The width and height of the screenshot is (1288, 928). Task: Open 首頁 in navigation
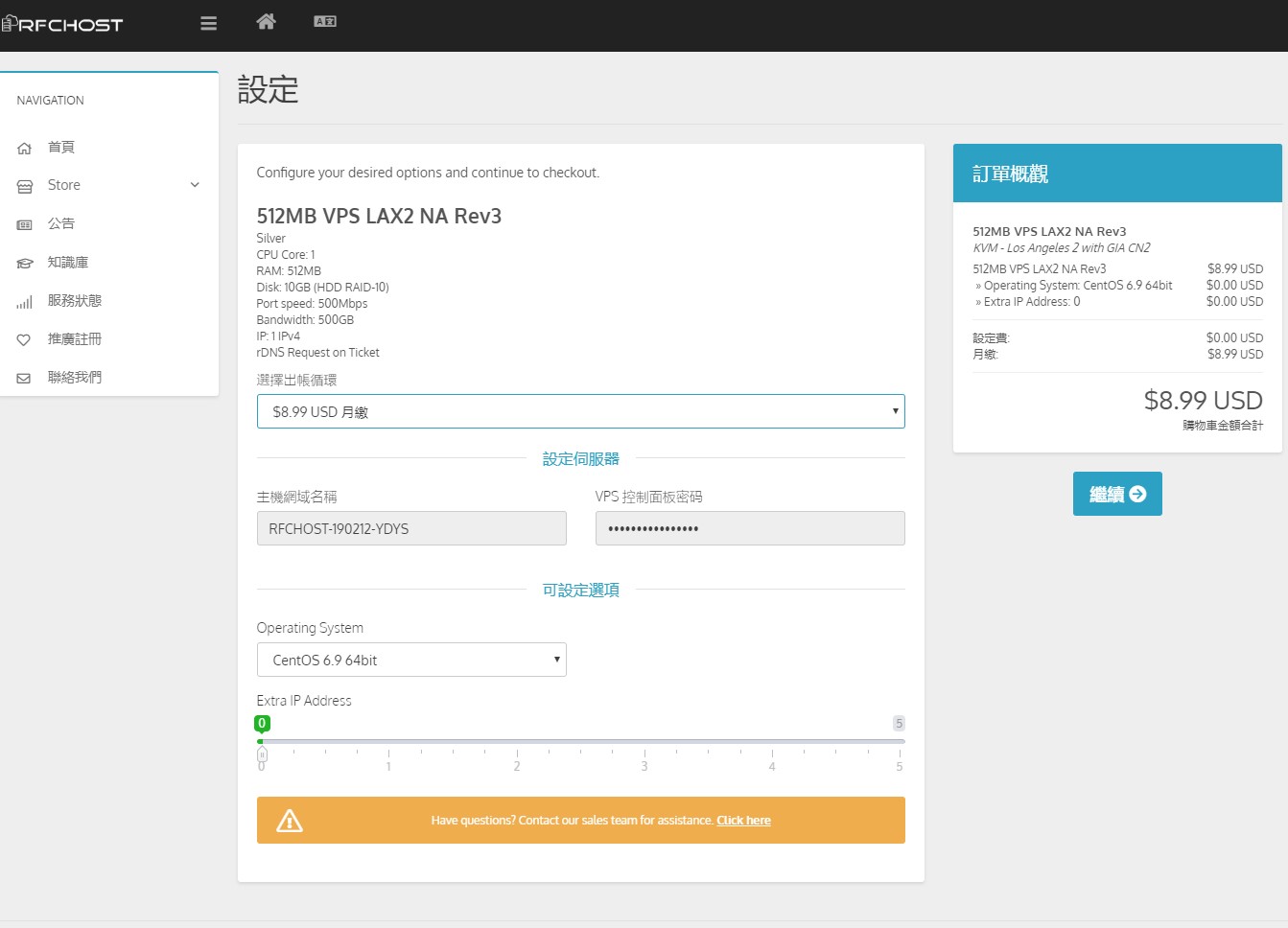[61, 147]
